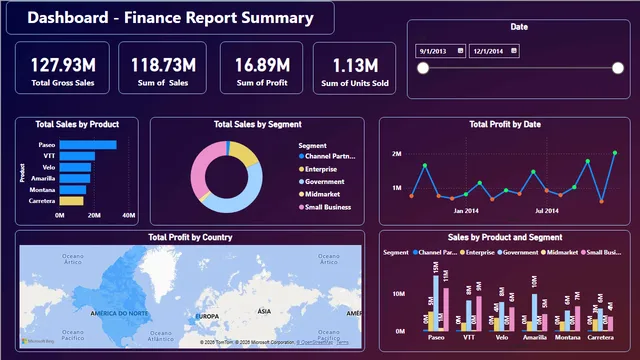Click the Jul 2014 axis label in profit chart
This screenshot has width=640, height=360.
547,211
